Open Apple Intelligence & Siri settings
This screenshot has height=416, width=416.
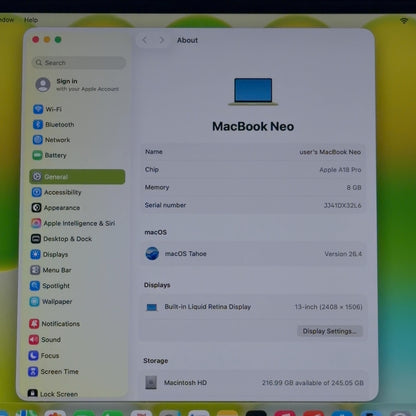point(73,223)
